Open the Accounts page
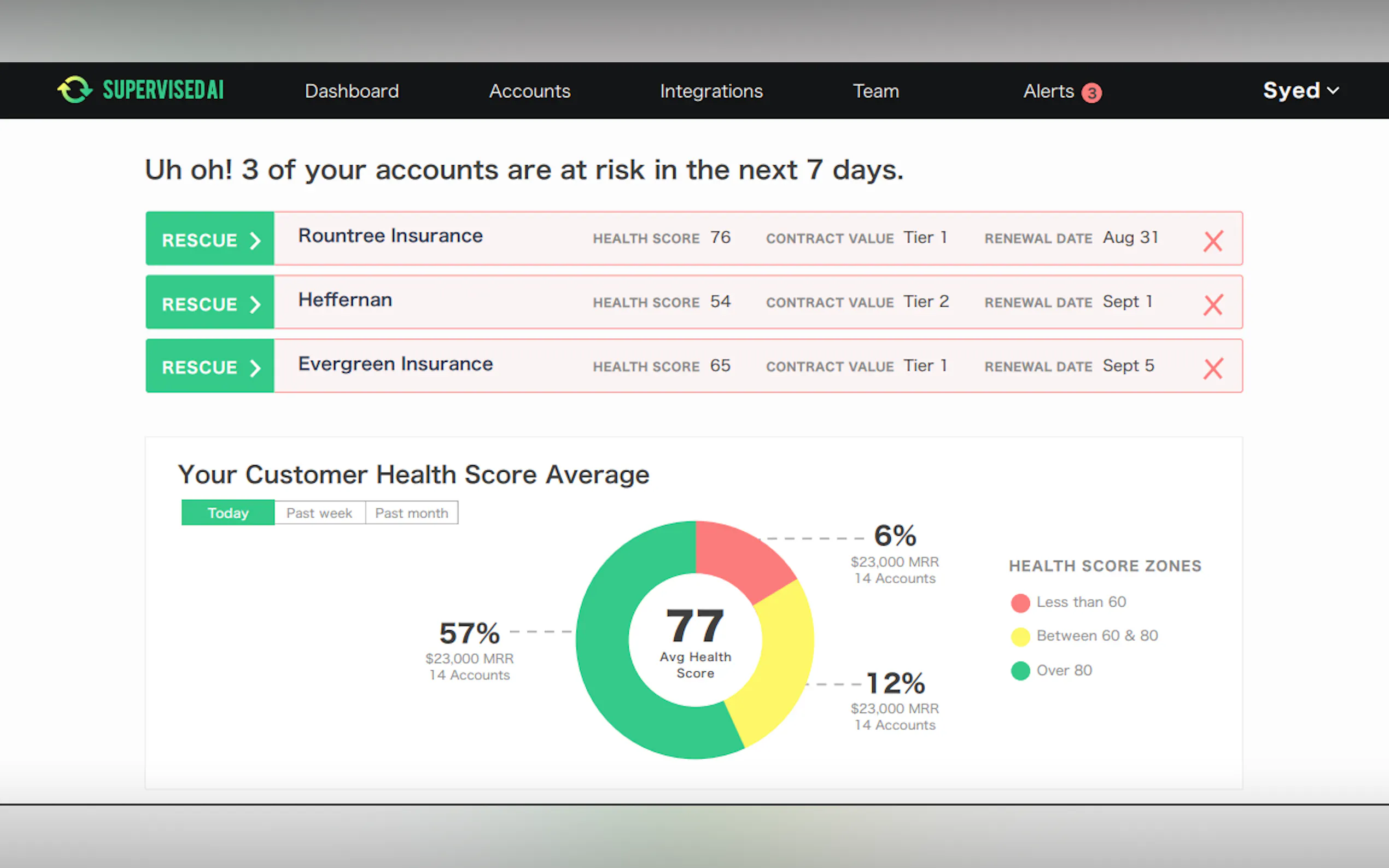This screenshot has height=868, width=1389. pos(529,91)
